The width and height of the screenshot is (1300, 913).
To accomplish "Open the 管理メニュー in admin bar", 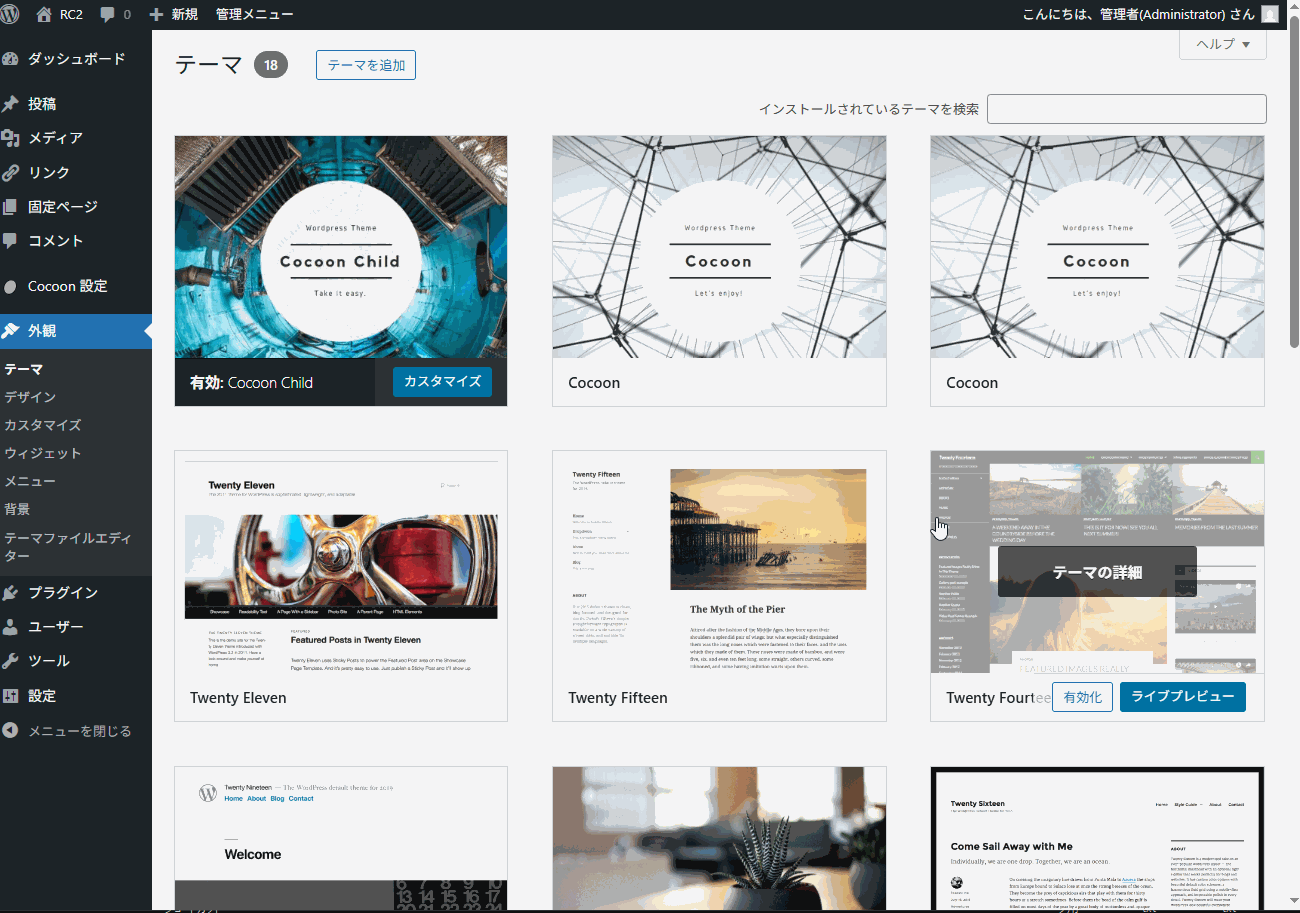I will coord(254,14).
